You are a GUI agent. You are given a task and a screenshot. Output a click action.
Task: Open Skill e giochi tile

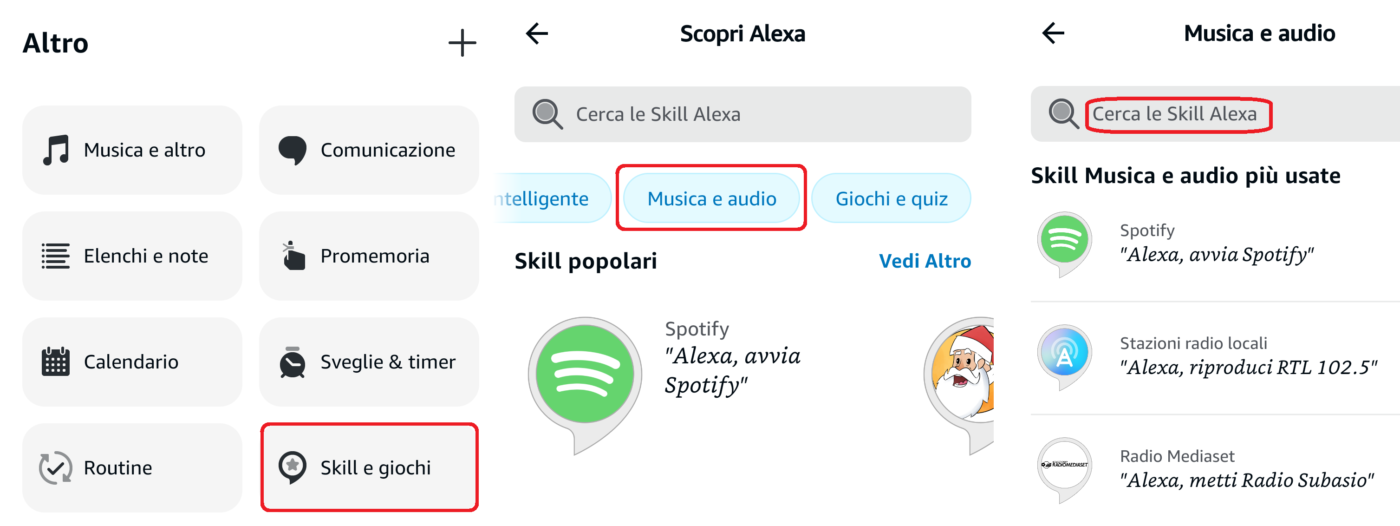click(x=369, y=468)
